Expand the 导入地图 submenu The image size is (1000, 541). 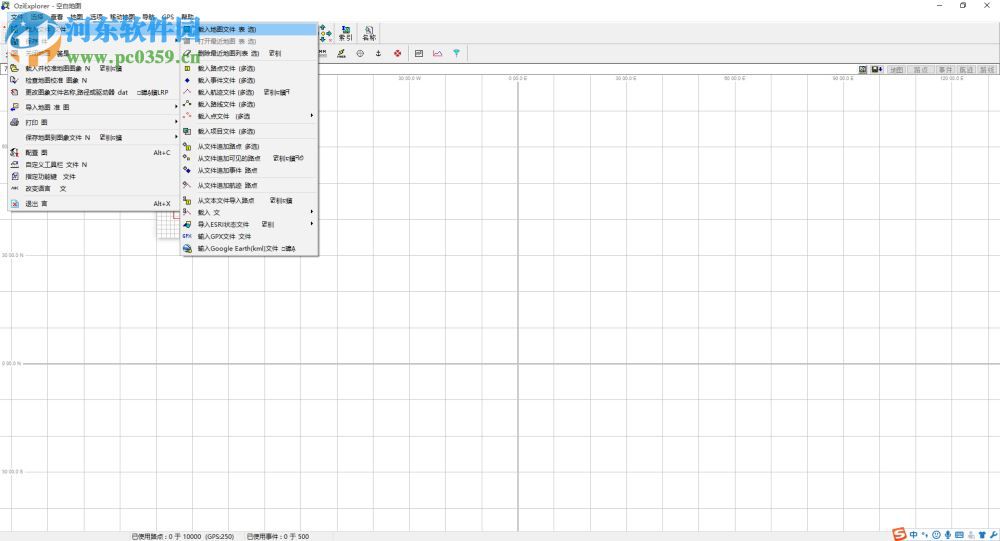tap(93, 107)
